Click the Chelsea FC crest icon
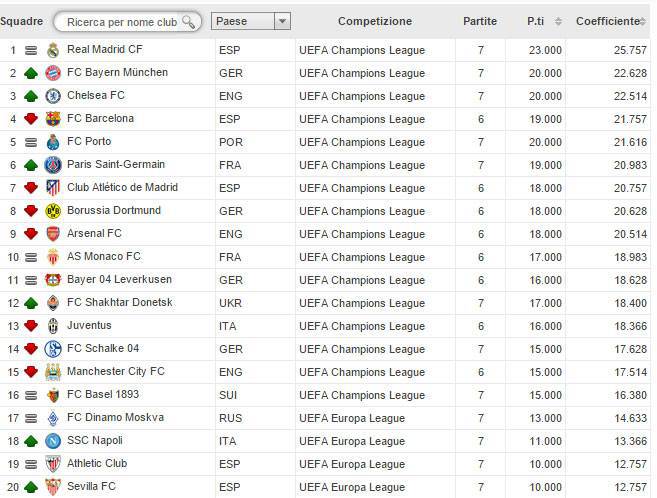The height and width of the screenshot is (498, 657). click(53, 96)
